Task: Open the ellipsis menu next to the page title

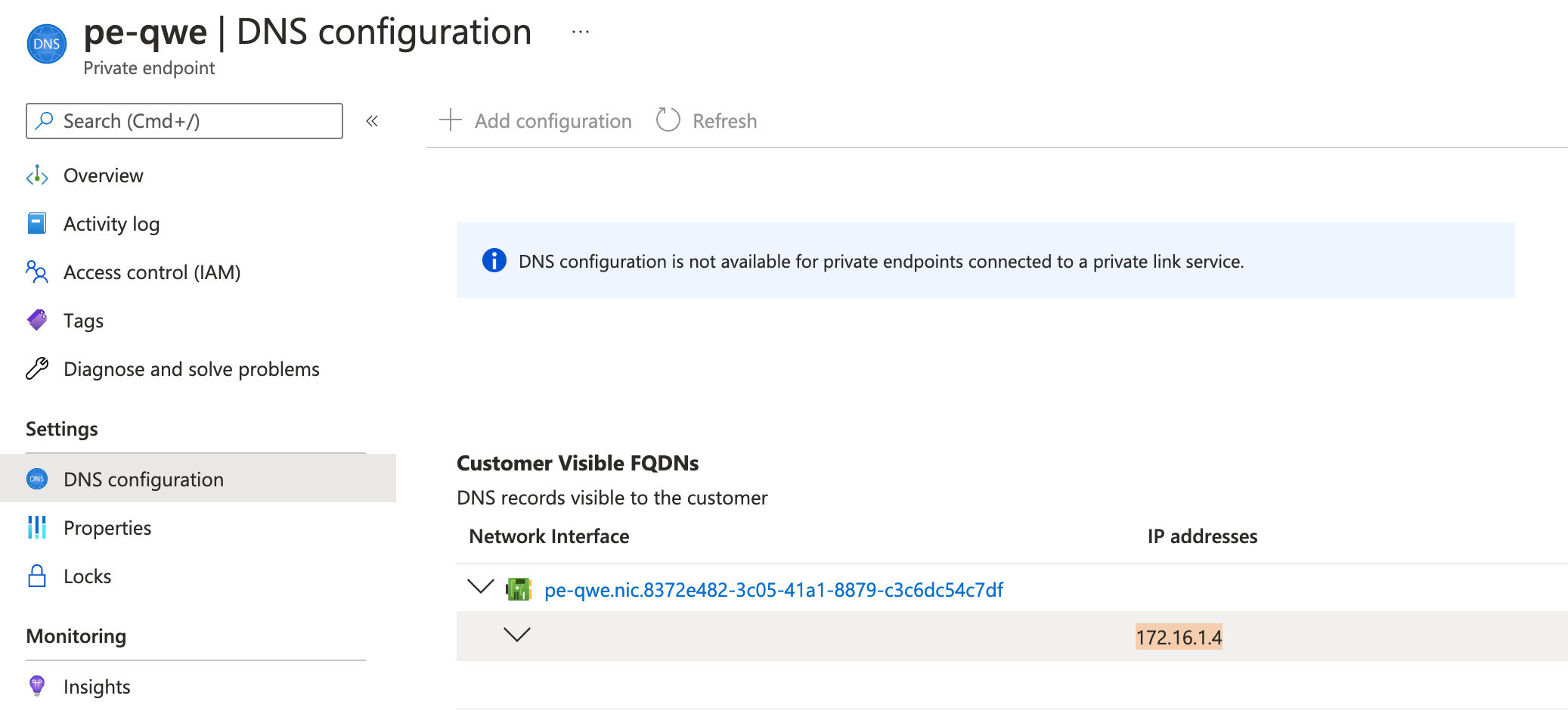Action: 580,31
